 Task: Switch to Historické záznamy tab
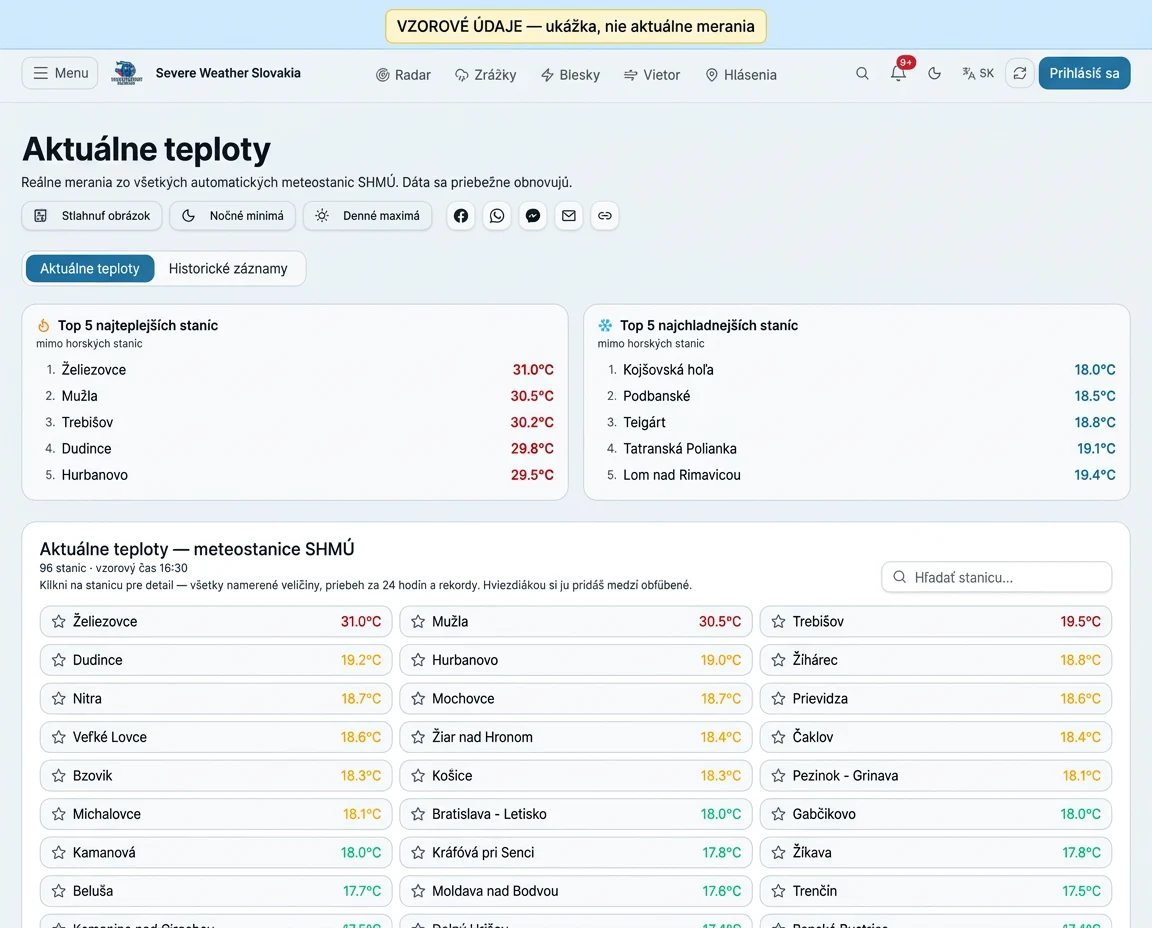228,268
